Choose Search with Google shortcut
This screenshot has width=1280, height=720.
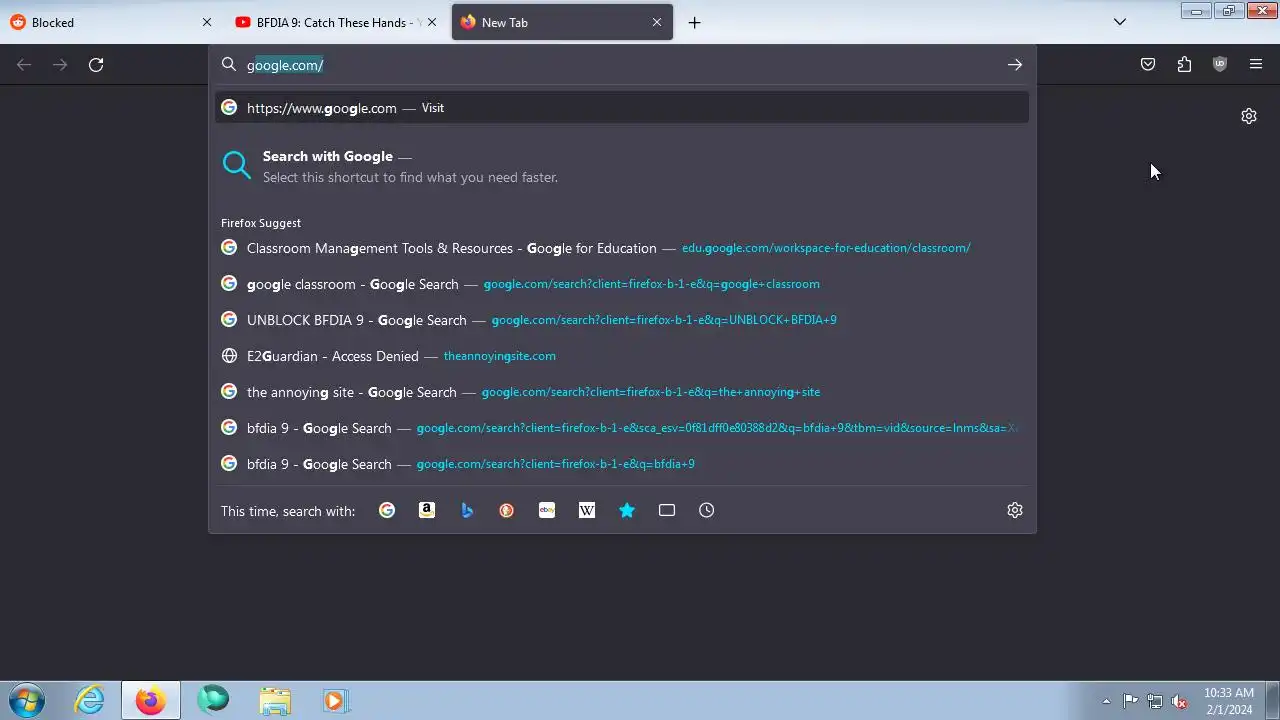click(x=622, y=166)
